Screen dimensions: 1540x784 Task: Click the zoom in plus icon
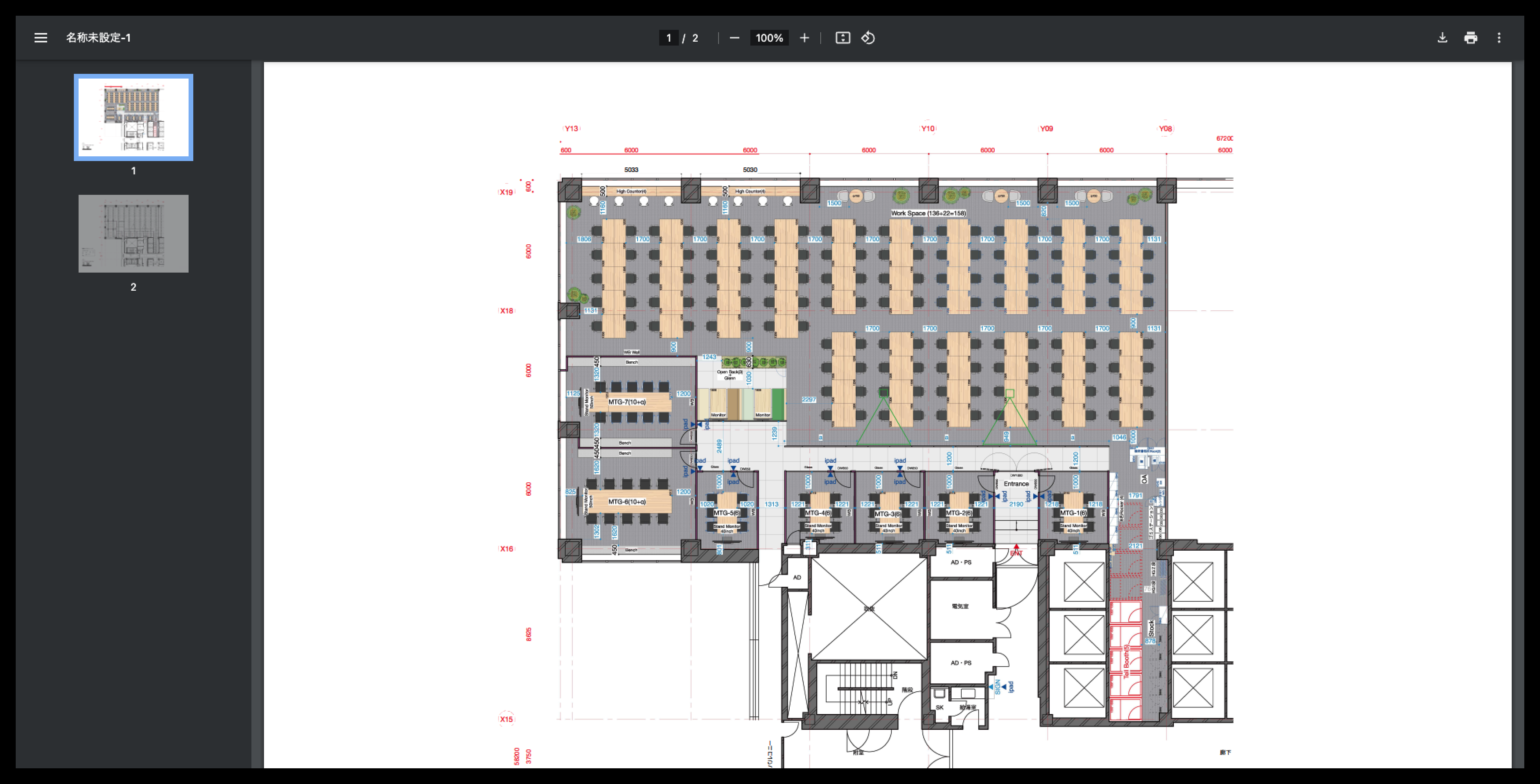[804, 38]
